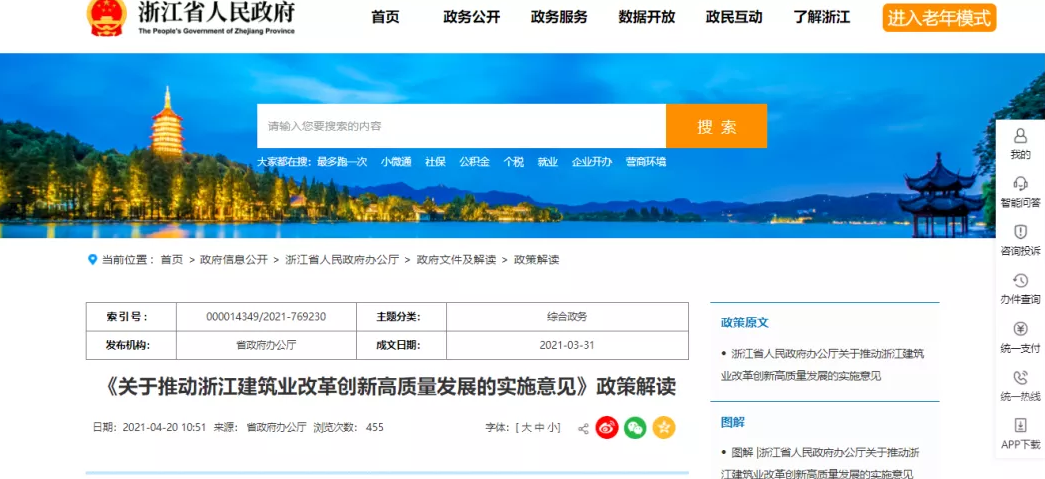Open the 我的 user profile icon
The height and width of the screenshot is (479, 1045).
pyautogui.click(x=1020, y=136)
